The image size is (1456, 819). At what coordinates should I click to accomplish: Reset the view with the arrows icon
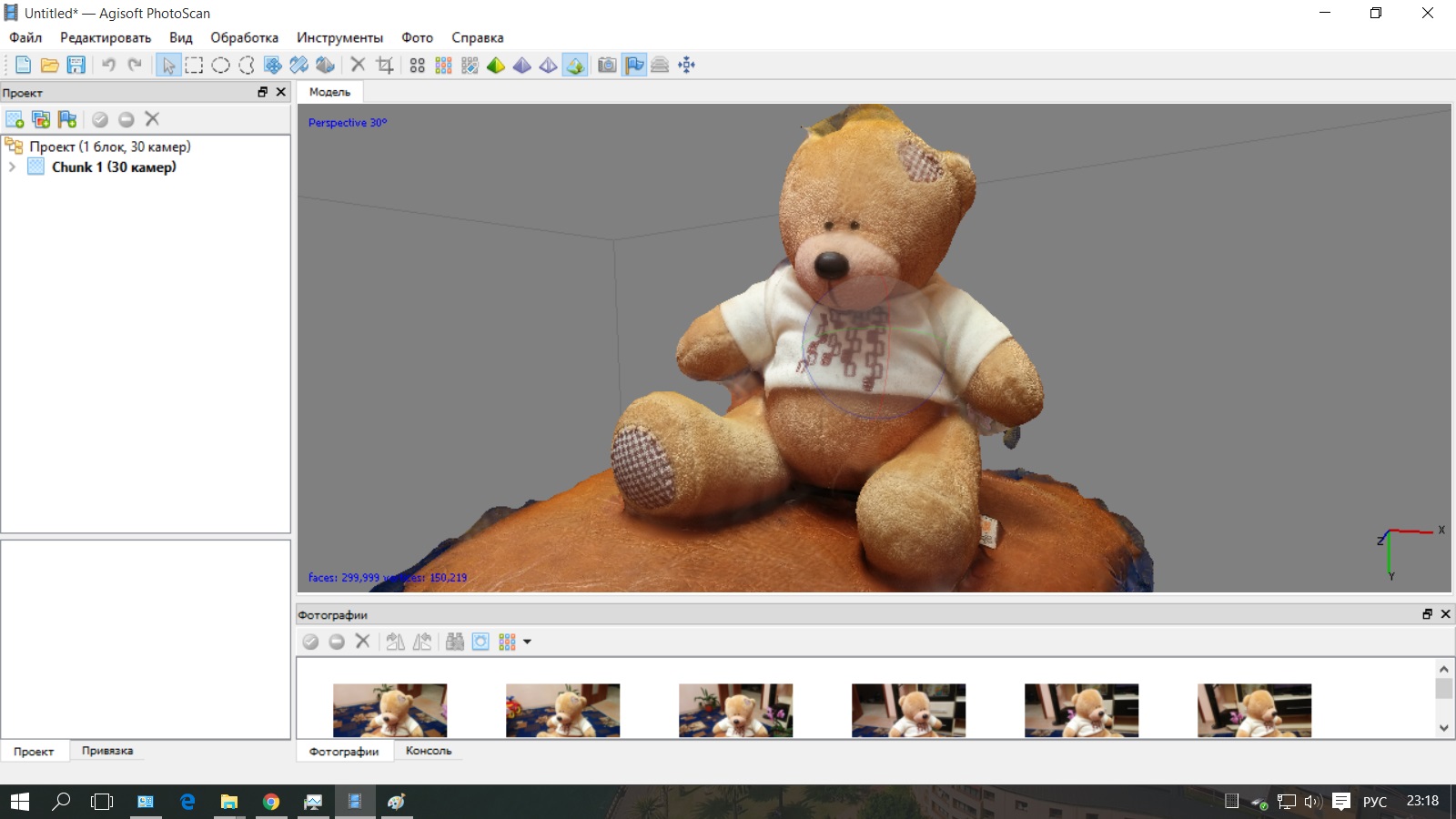(686, 65)
